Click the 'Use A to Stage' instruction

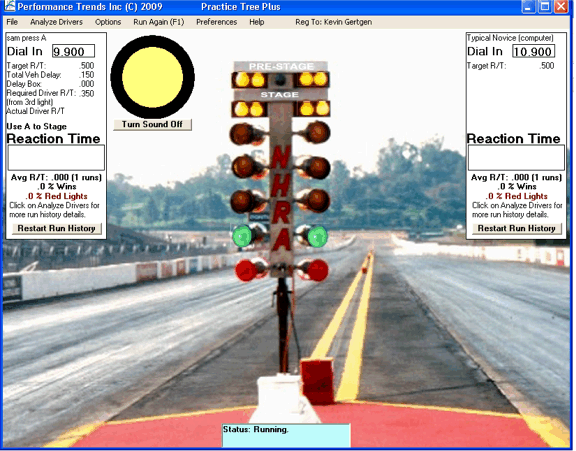point(36,126)
